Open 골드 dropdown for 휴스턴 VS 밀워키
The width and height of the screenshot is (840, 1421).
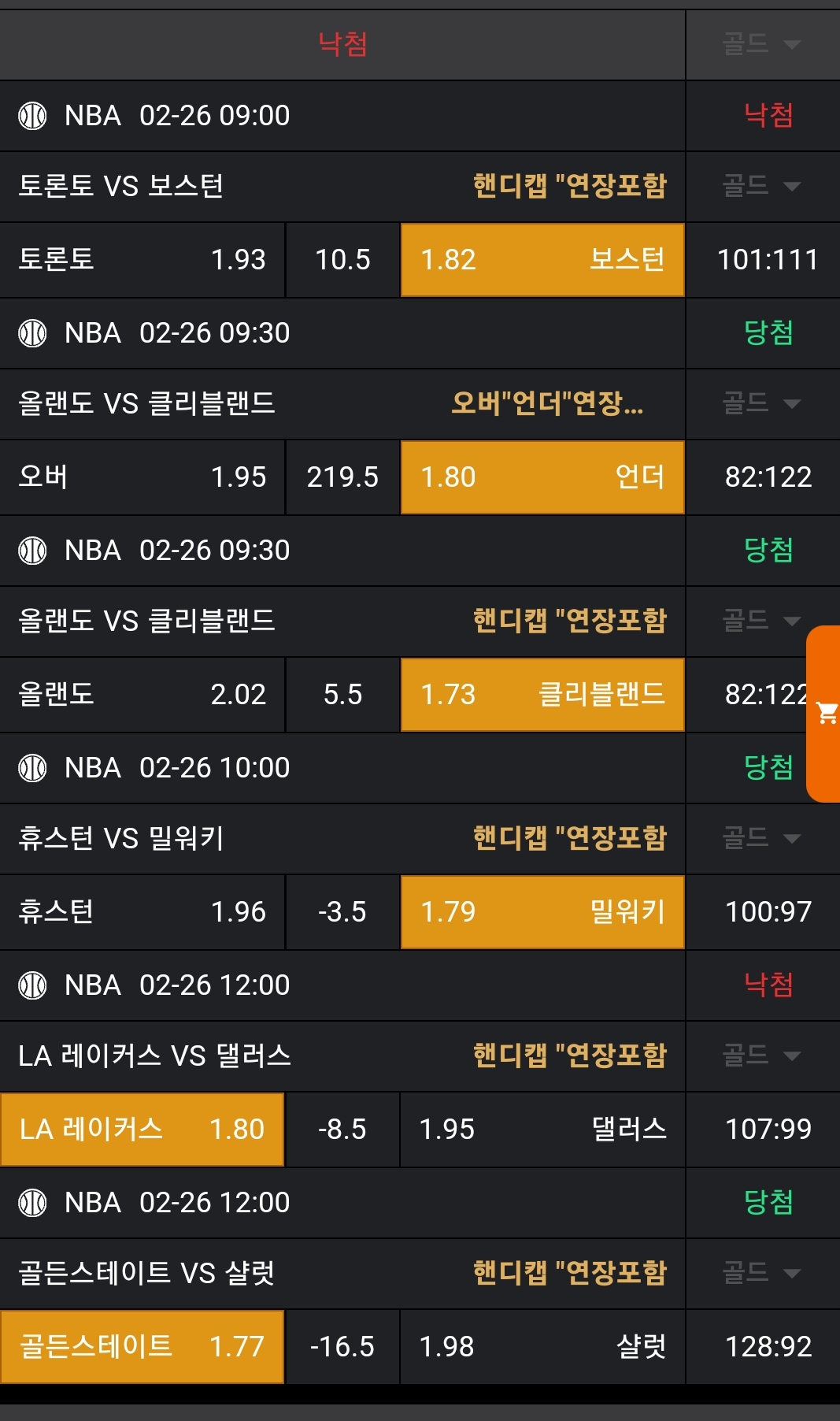coord(761,839)
